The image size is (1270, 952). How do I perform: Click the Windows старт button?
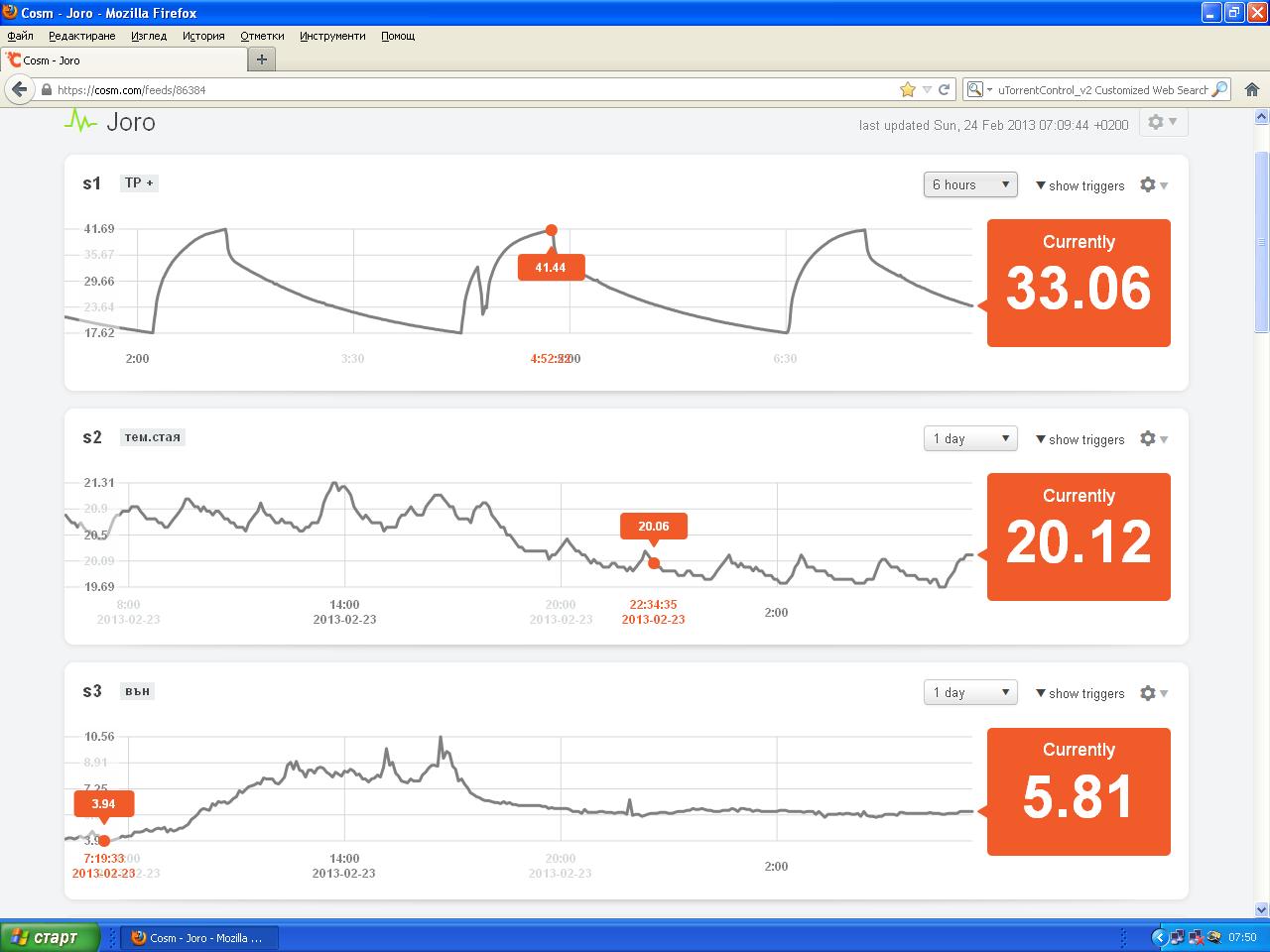(x=51, y=937)
